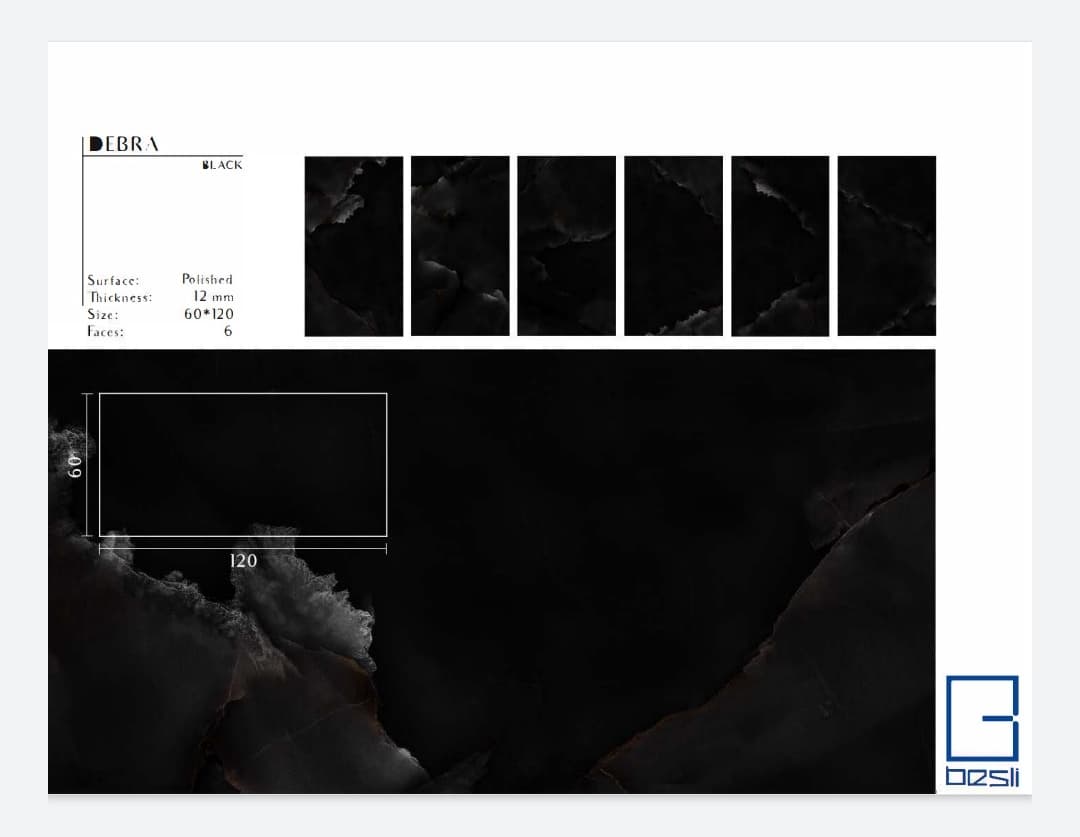Click the "120" width dimension label
The width and height of the screenshot is (1080, 837).
(x=243, y=561)
